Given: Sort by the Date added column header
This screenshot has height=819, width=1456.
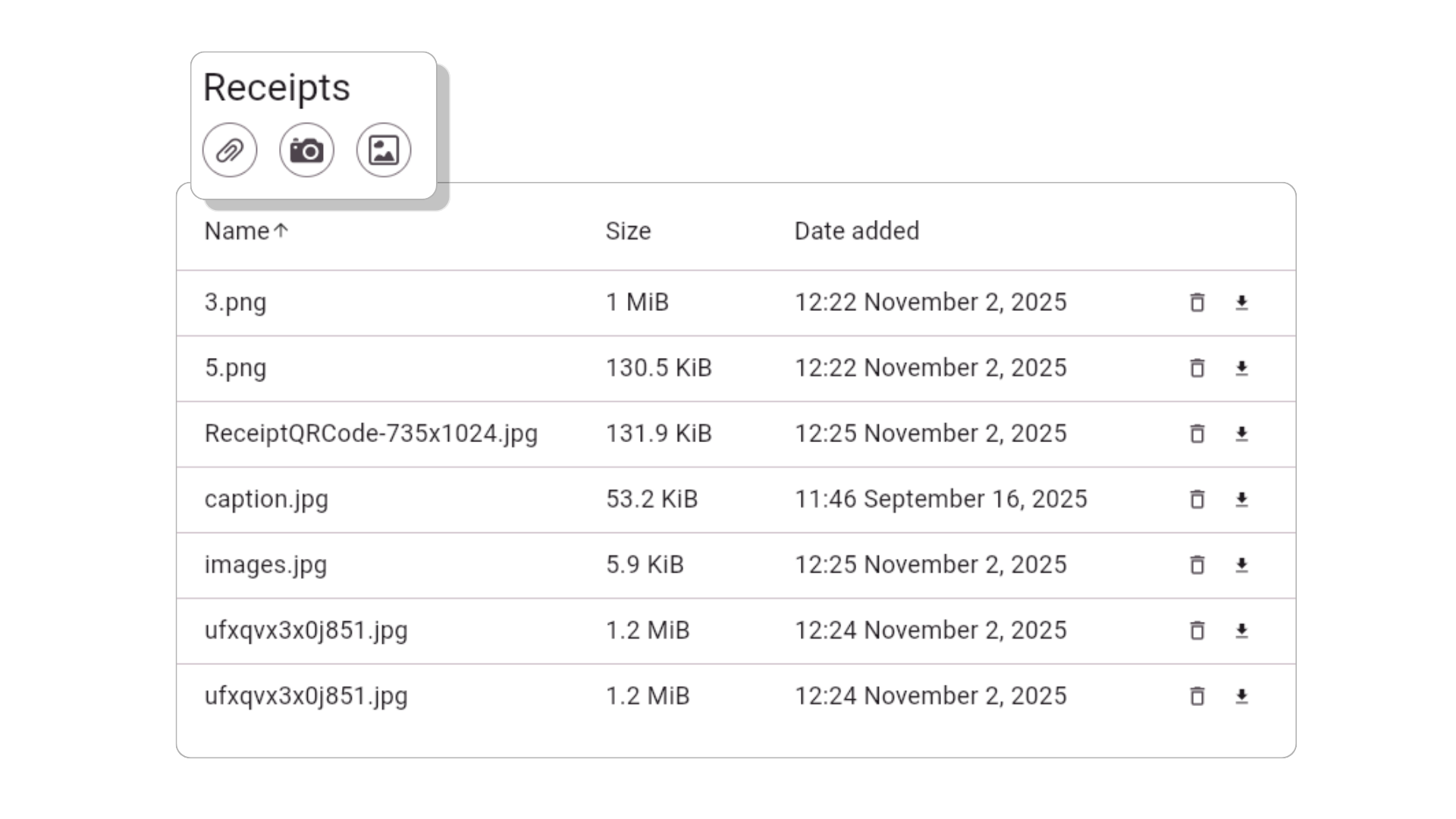Looking at the screenshot, I should 856,231.
